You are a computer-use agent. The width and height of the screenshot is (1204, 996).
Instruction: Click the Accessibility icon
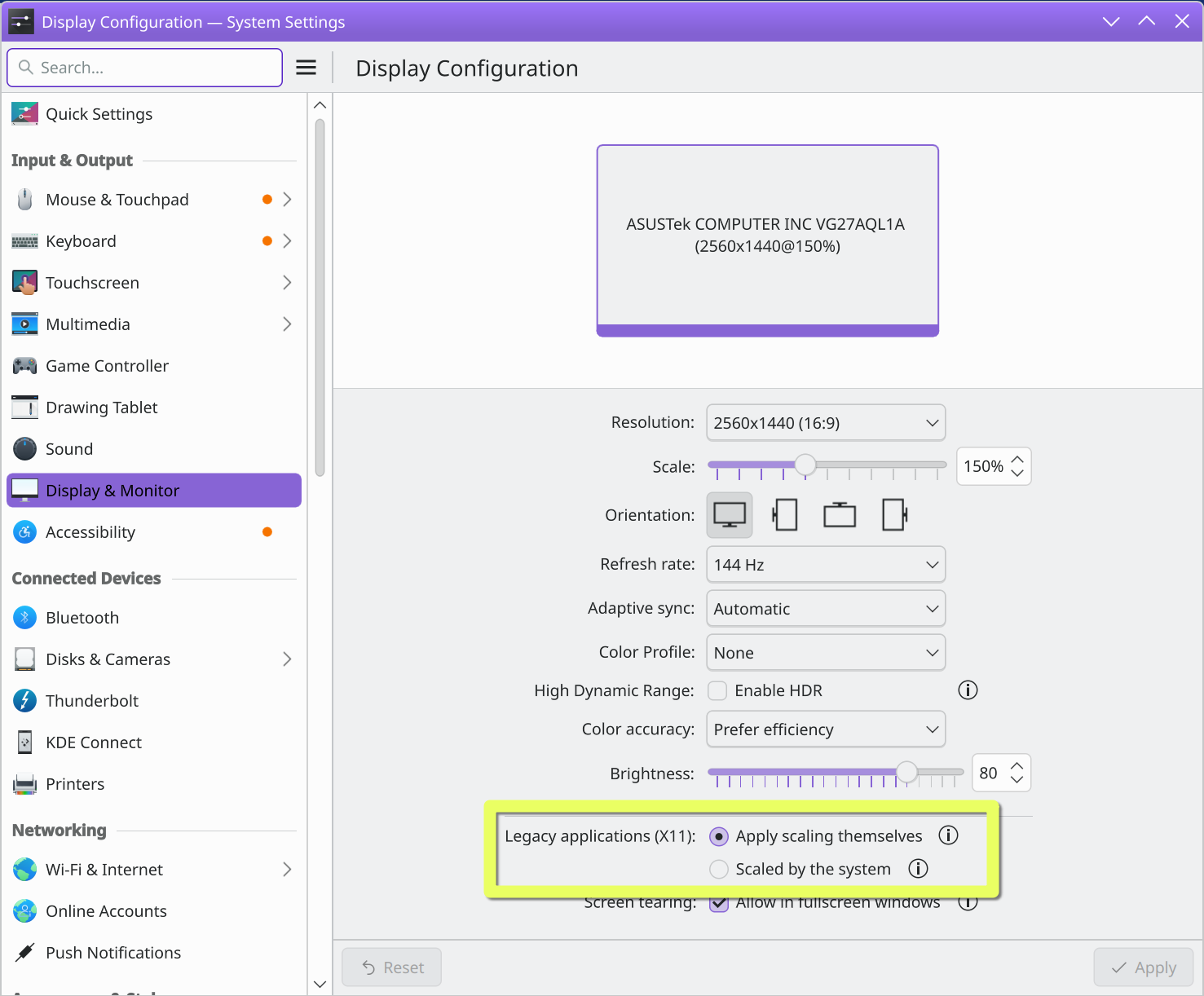(x=24, y=532)
